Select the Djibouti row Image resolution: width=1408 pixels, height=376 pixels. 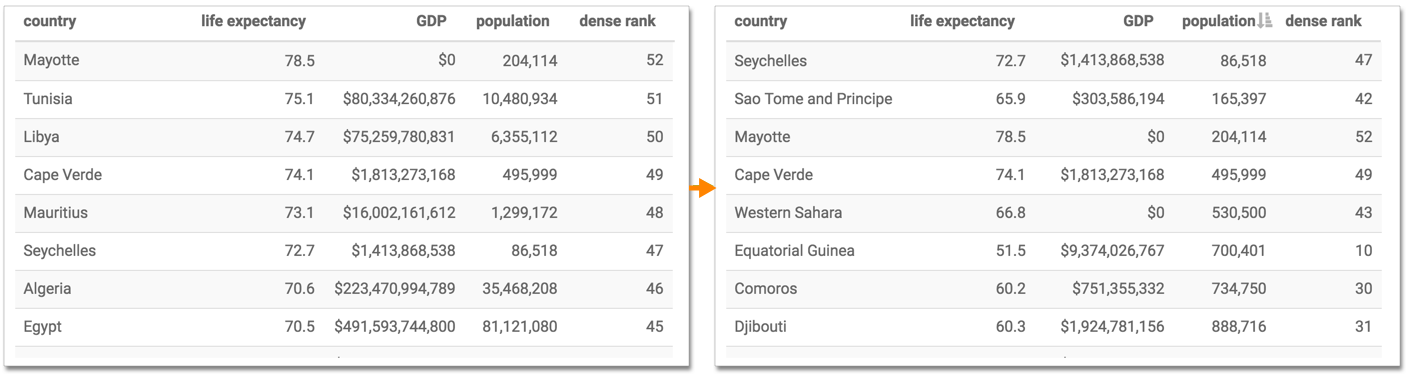click(1054, 327)
